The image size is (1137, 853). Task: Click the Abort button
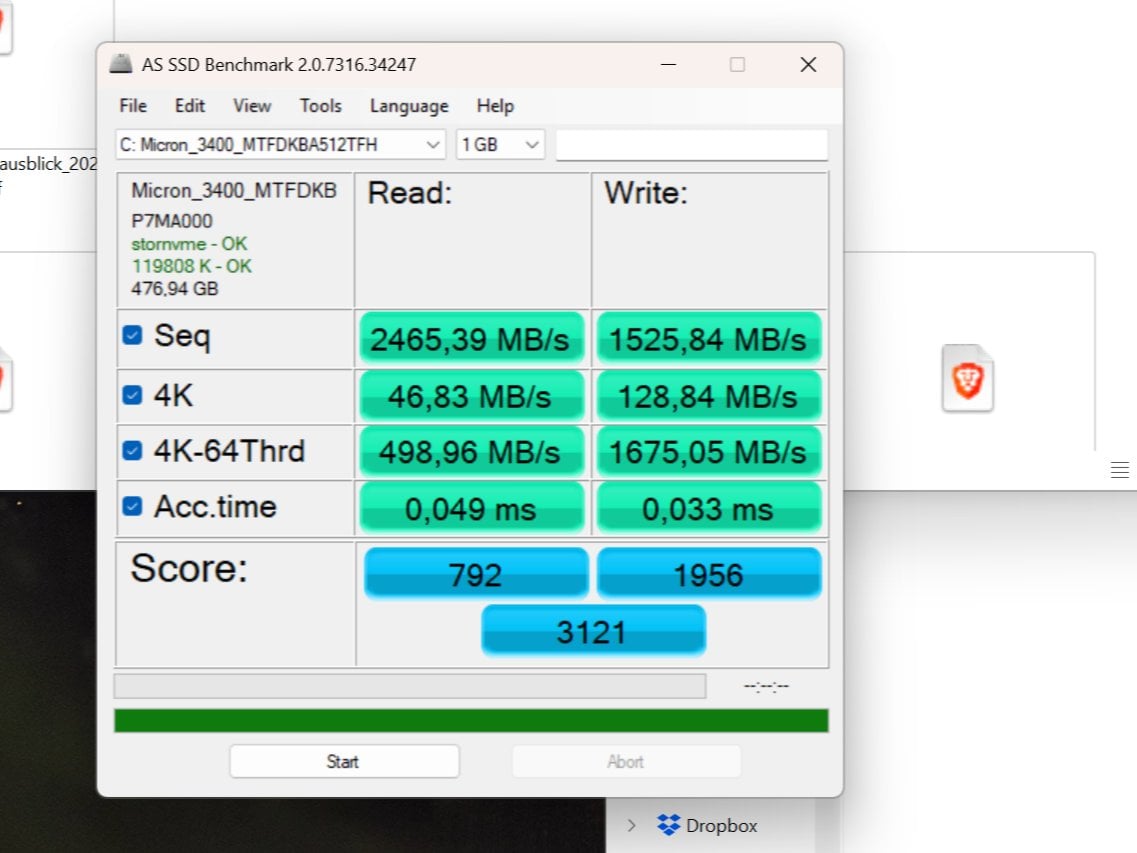click(626, 762)
